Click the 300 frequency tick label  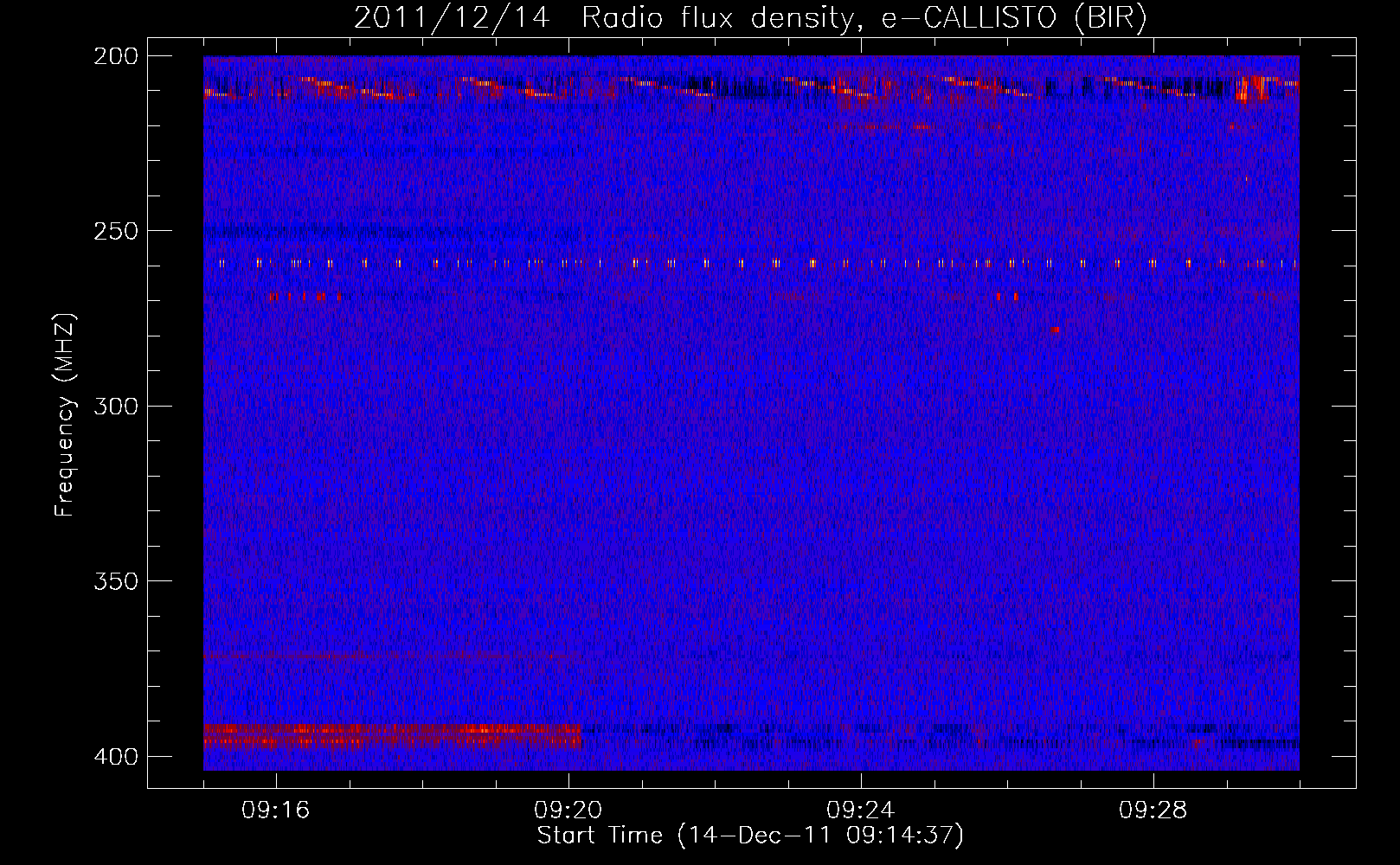[115, 406]
